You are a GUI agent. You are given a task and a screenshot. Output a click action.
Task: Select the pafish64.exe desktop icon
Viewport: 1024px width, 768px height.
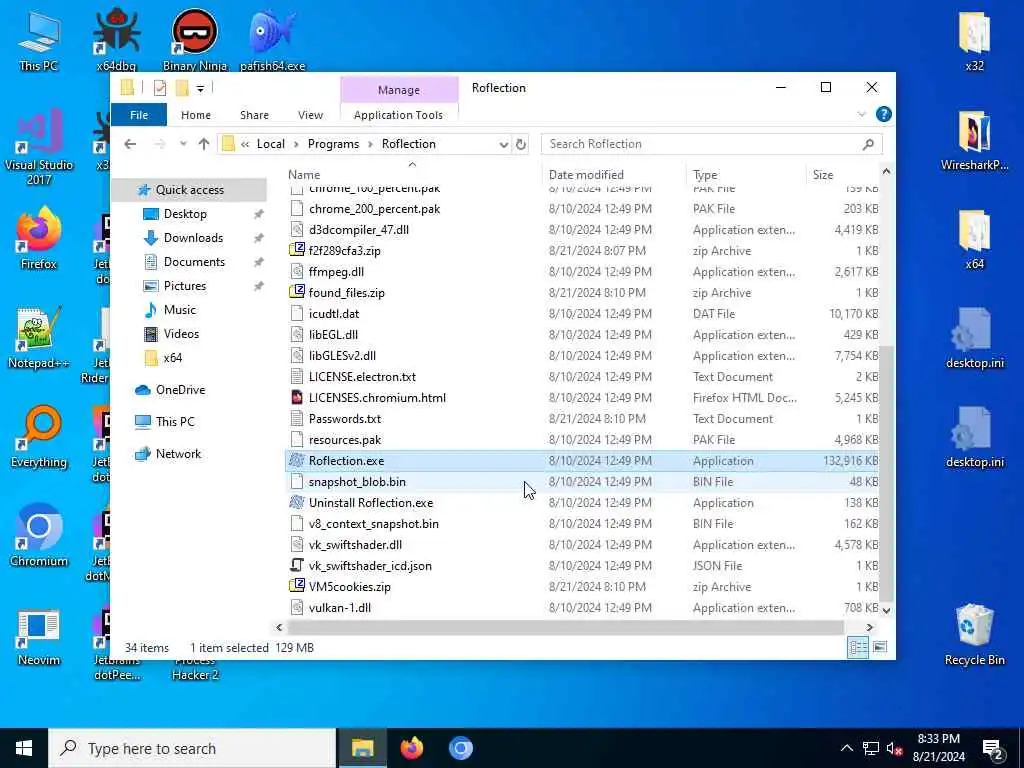tap(272, 39)
